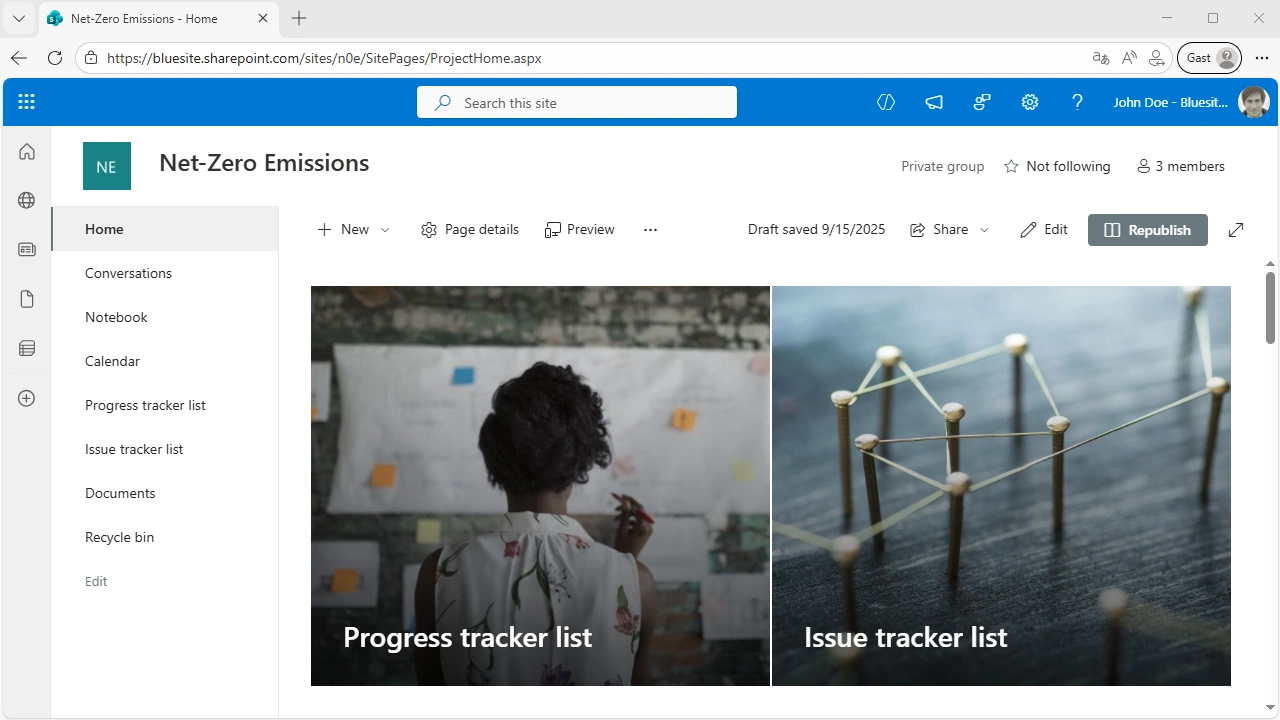Open the ellipsis overflow command menu
The height and width of the screenshot is (720, 1280).
coord(650,229)
